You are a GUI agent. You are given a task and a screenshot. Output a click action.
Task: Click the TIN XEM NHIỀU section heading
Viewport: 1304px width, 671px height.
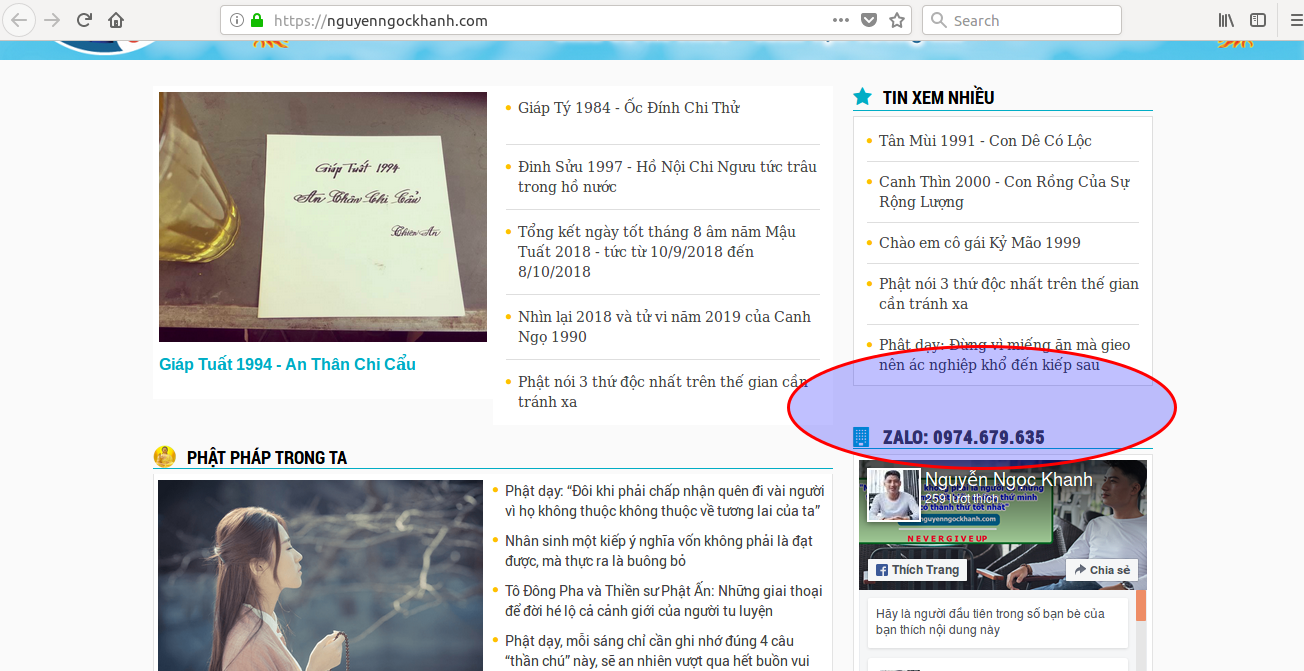(x=938, y=97)
